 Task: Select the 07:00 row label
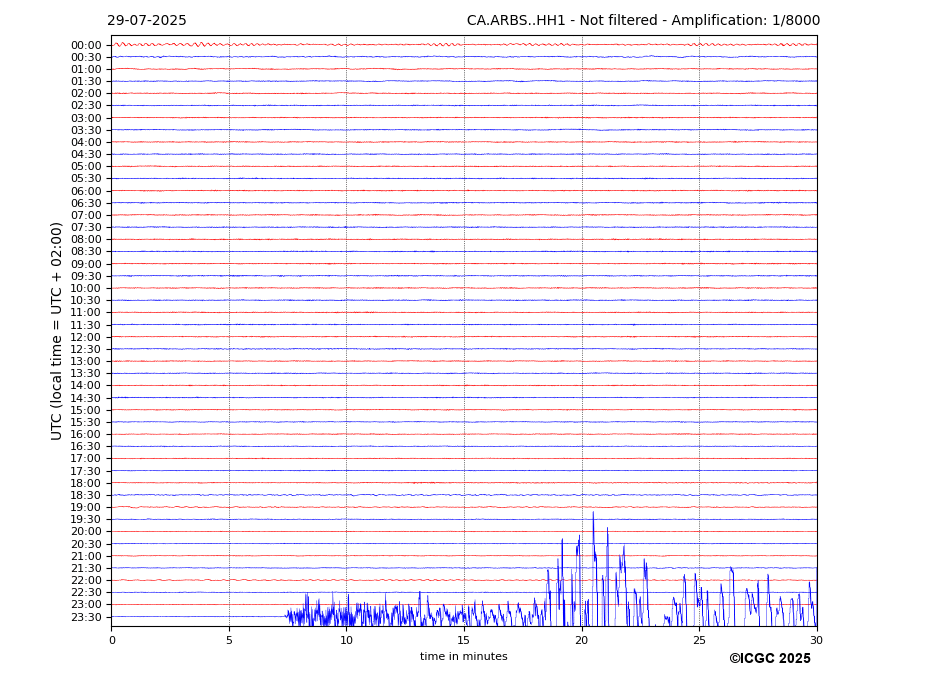(86, 215)
